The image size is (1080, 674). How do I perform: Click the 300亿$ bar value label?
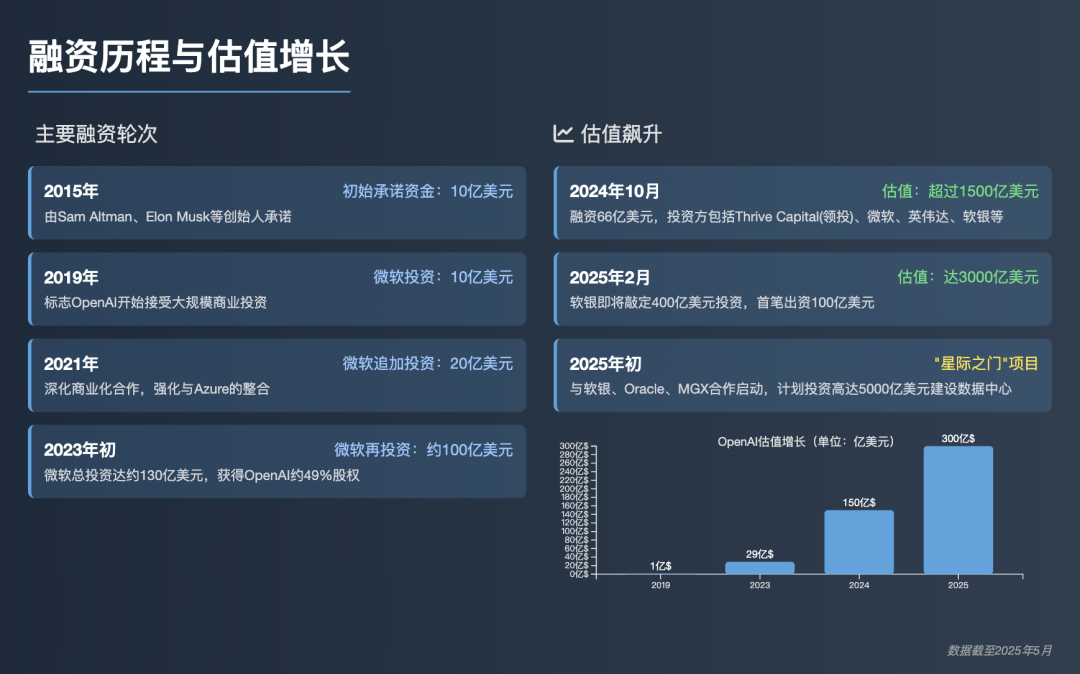click(958, 439)
